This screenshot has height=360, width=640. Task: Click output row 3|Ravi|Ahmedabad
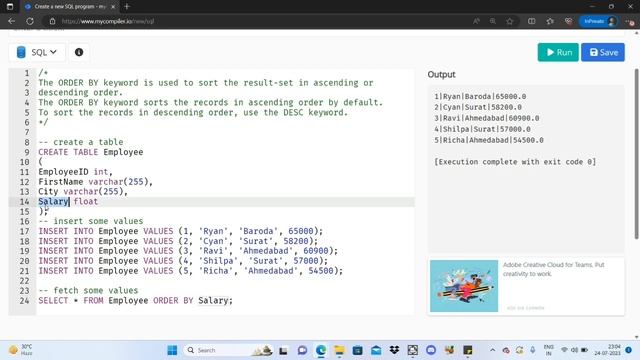[487, 118]
